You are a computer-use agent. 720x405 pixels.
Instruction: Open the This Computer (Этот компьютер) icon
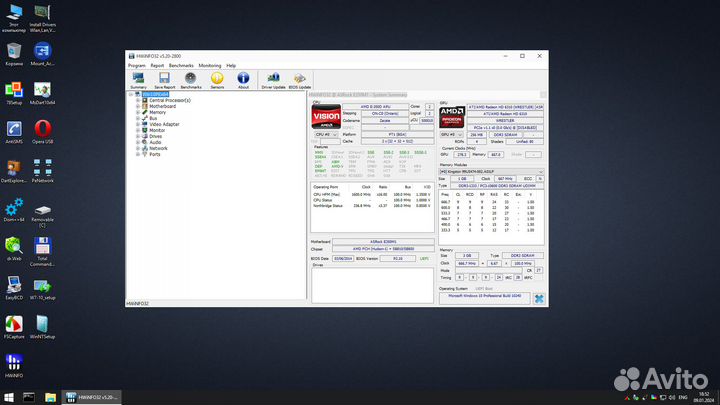tap(14, 18)
